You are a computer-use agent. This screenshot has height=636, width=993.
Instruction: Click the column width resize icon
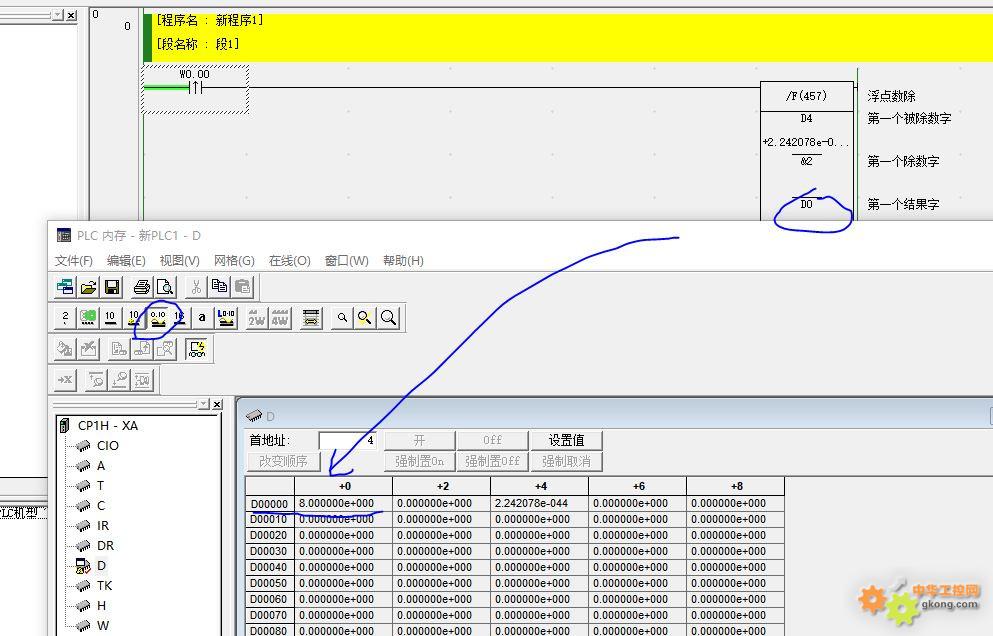tap(311, 318)
